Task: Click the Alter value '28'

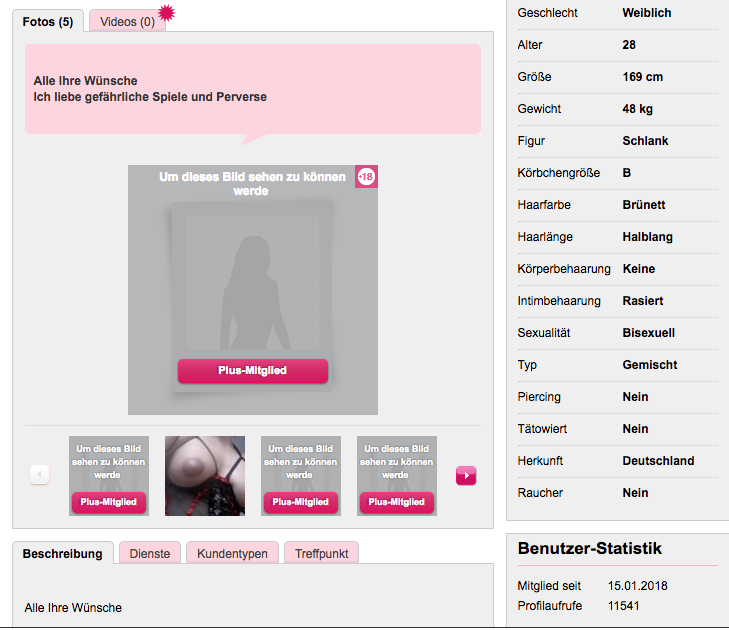Action: click(629, 45)
